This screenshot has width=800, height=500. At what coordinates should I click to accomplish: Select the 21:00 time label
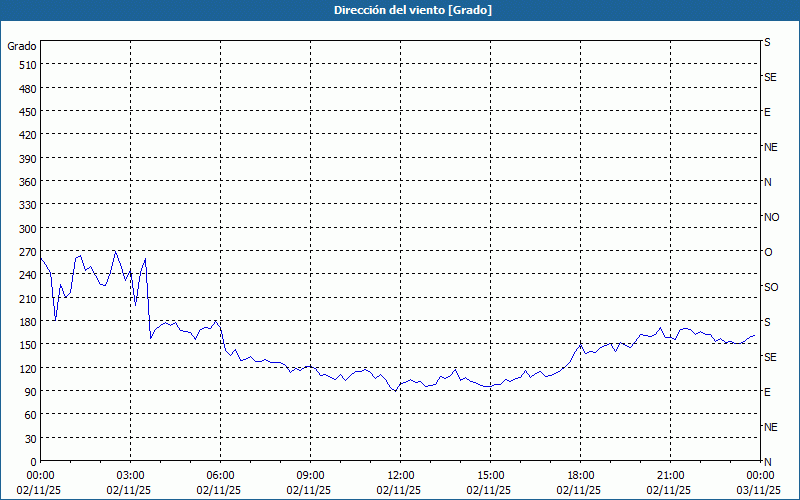point(670,475)
